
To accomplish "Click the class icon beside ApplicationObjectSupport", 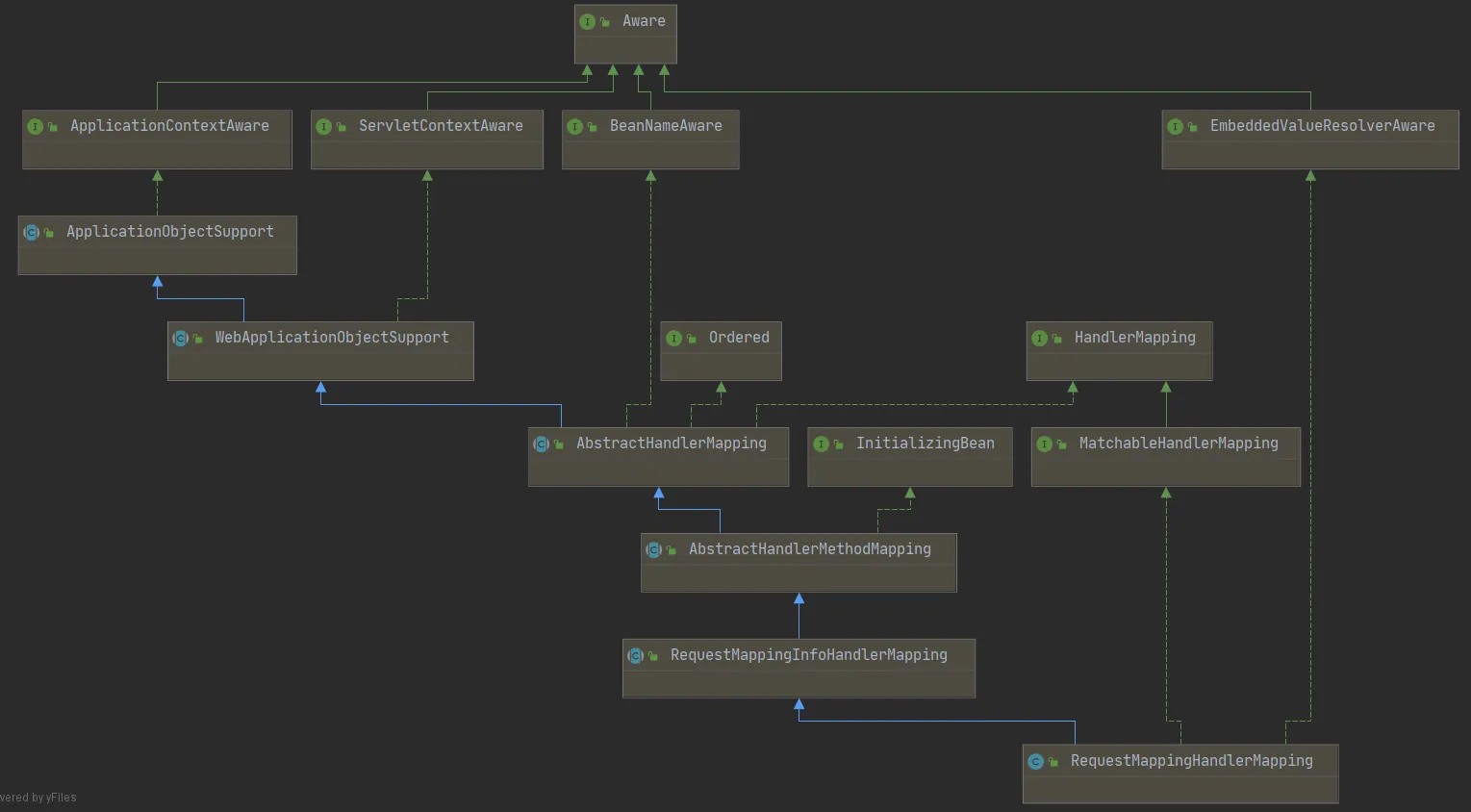I will click(31, 232).
